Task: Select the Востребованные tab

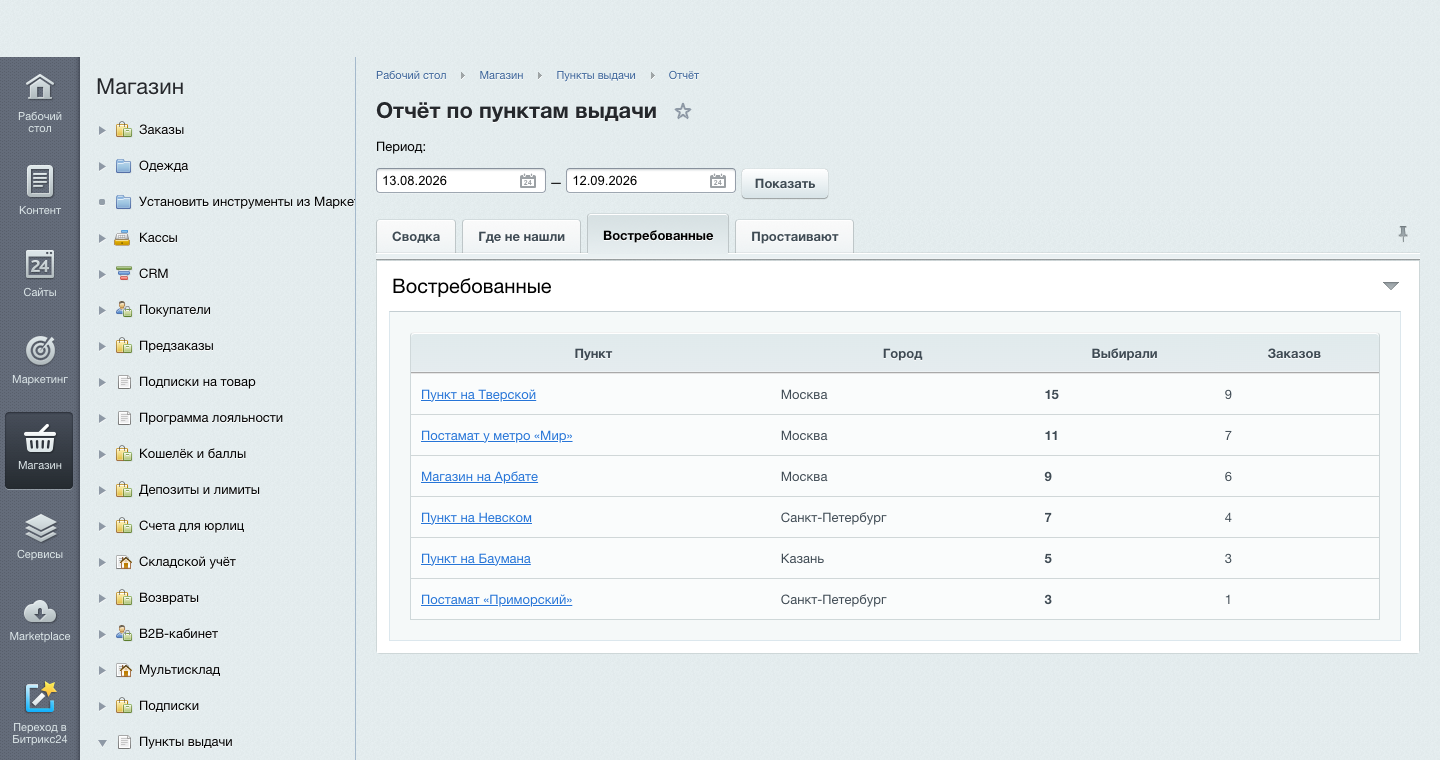Action: click(x=658, y=235)
